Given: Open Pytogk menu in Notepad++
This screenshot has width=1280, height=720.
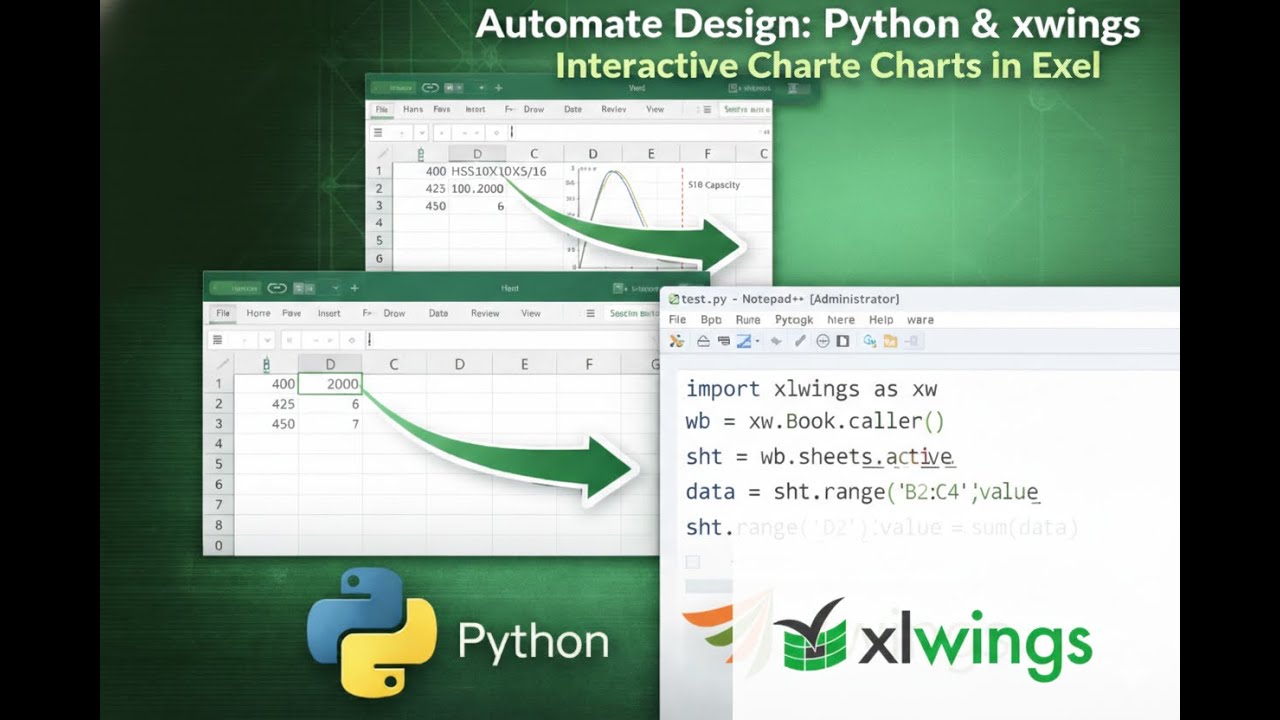Looking at the screenshot, I should coord(794,320).
